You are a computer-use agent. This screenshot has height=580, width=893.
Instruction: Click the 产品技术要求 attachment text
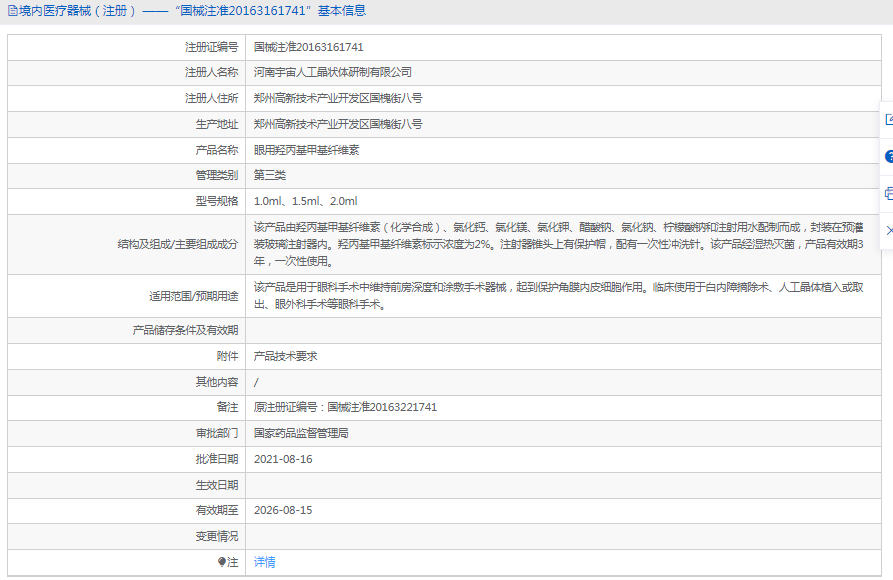pos(285,356)
